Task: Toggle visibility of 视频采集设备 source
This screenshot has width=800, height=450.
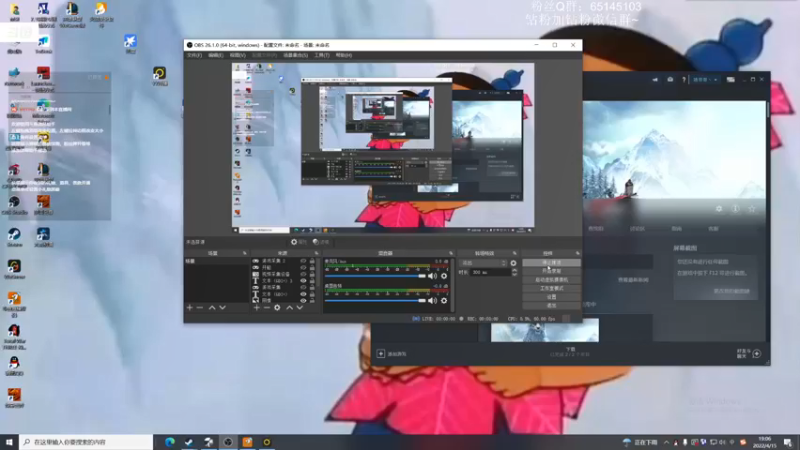Action: tap(303, 274)
